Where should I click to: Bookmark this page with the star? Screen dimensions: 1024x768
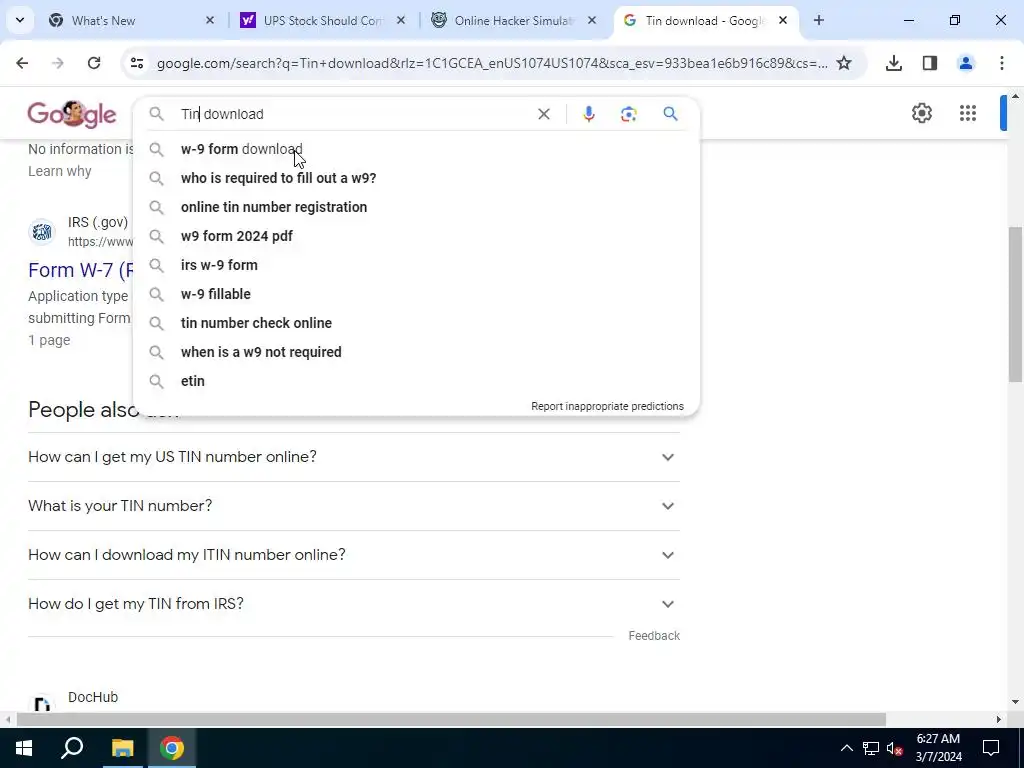pyautogui.click(x=844, y=63)
